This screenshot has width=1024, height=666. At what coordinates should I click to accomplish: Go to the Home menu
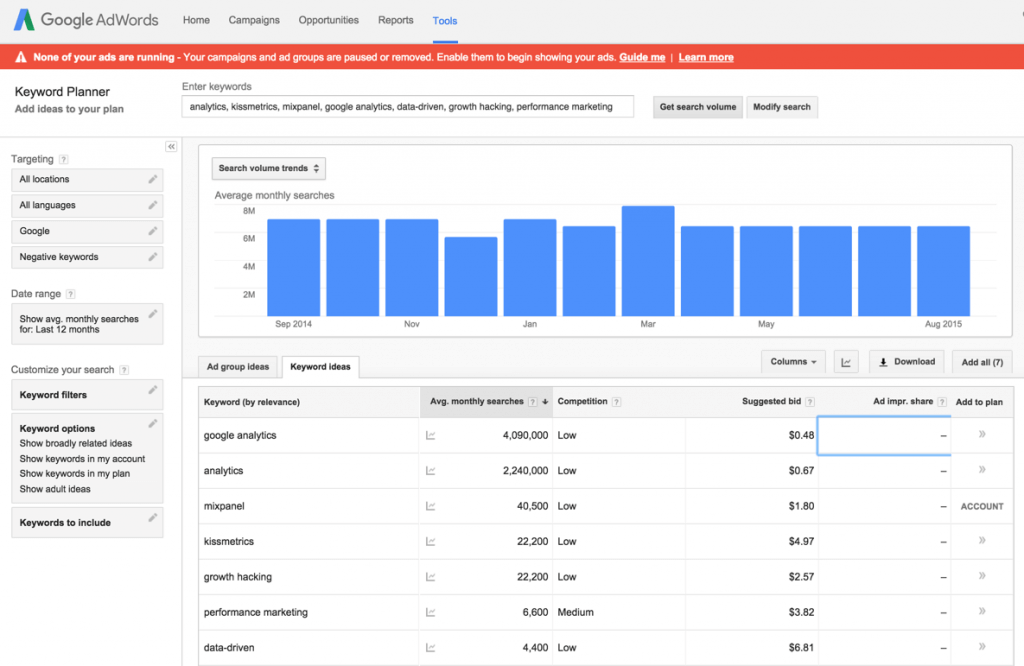pyautogui.click(x=196, y=20)
